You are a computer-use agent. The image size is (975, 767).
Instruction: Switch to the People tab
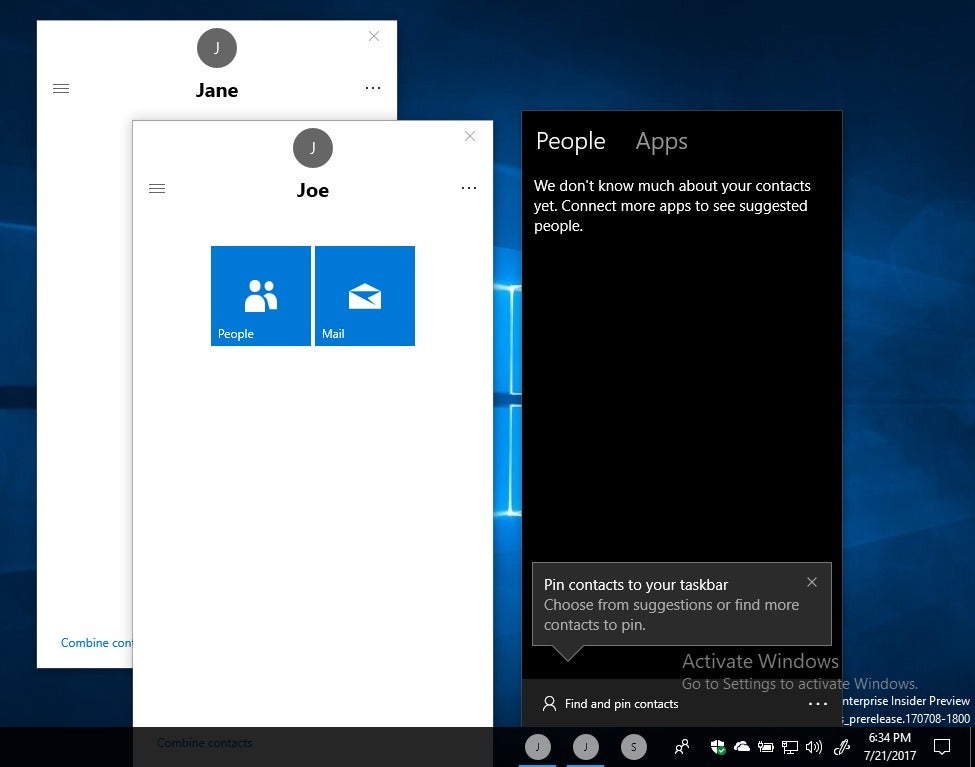(x=571, y=141)
